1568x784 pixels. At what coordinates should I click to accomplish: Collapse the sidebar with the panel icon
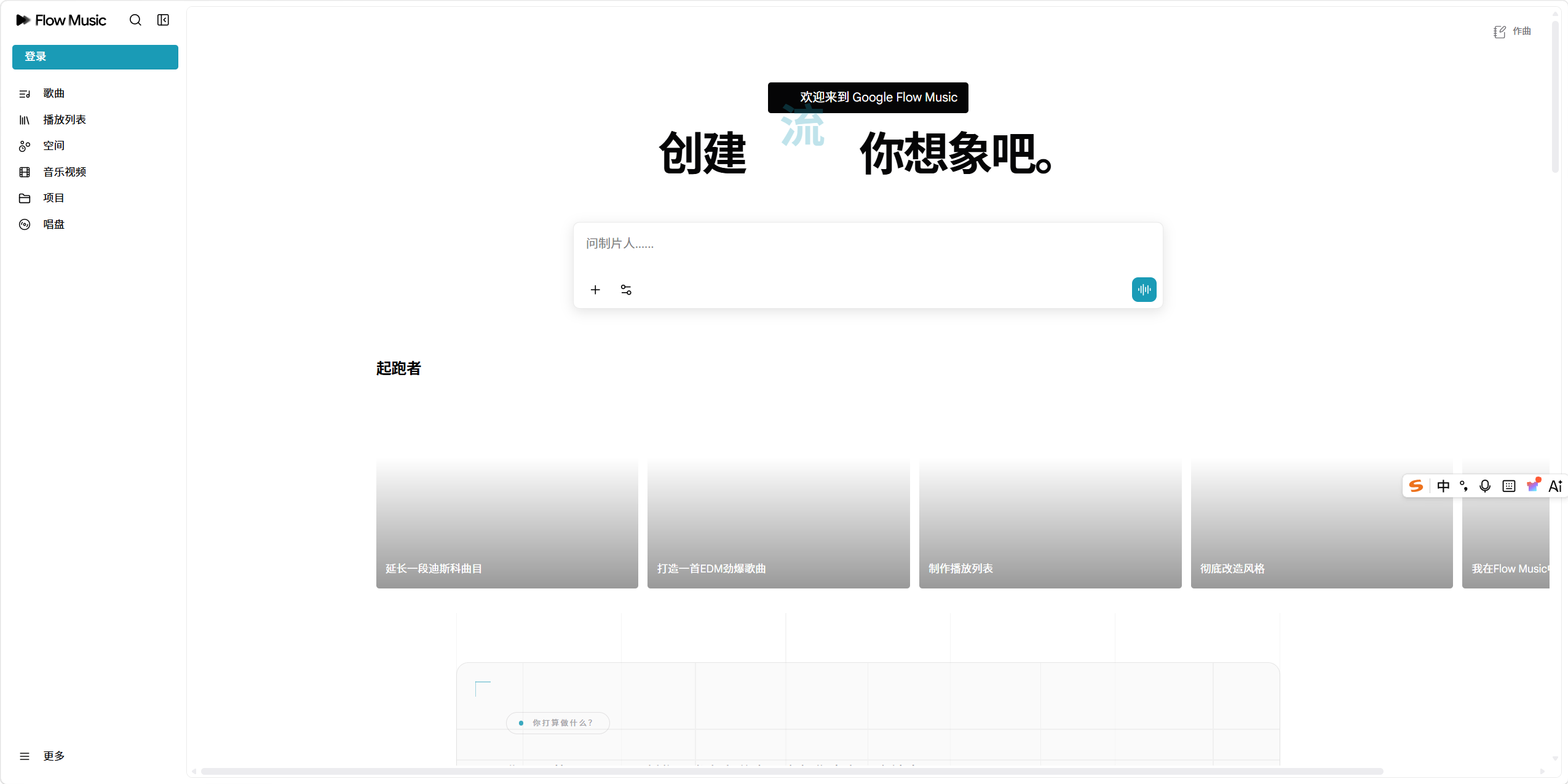pos(163,20)
